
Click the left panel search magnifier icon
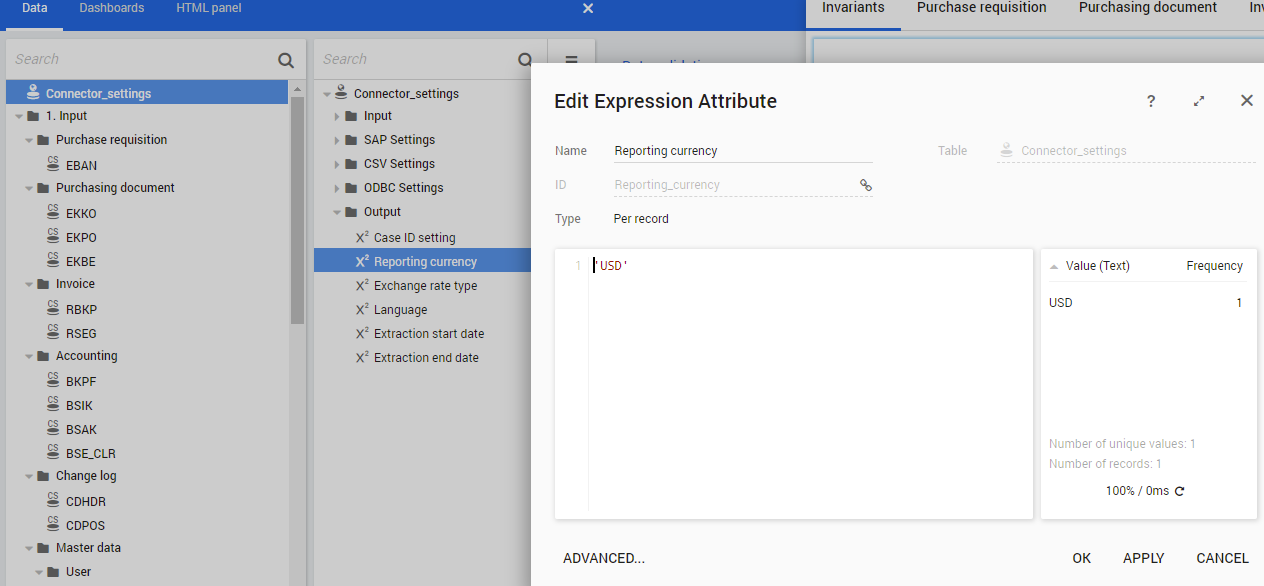point(286,60)
